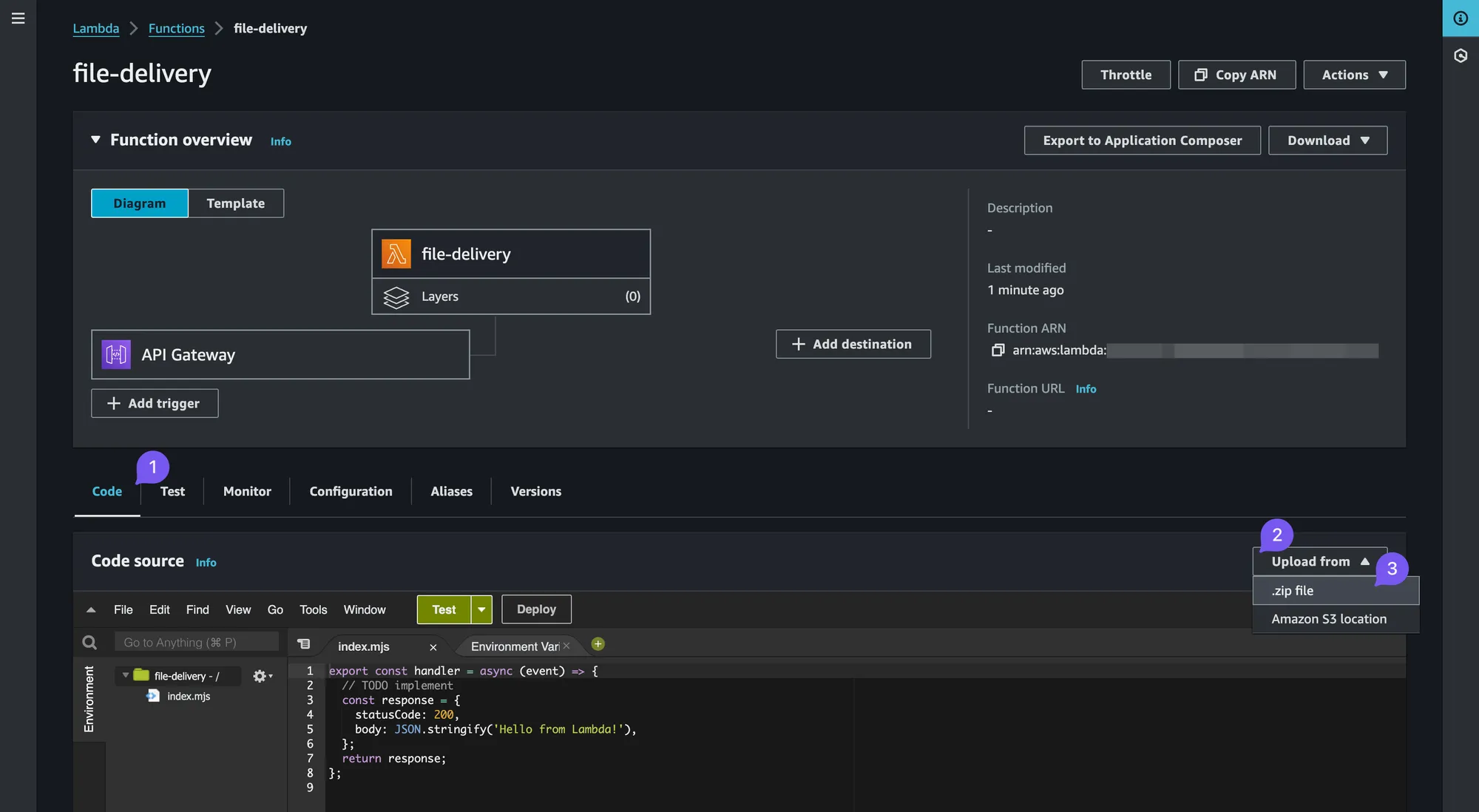Open the Tools menu in editor
Screen dimensions: 1479x812
coord(313,609)
